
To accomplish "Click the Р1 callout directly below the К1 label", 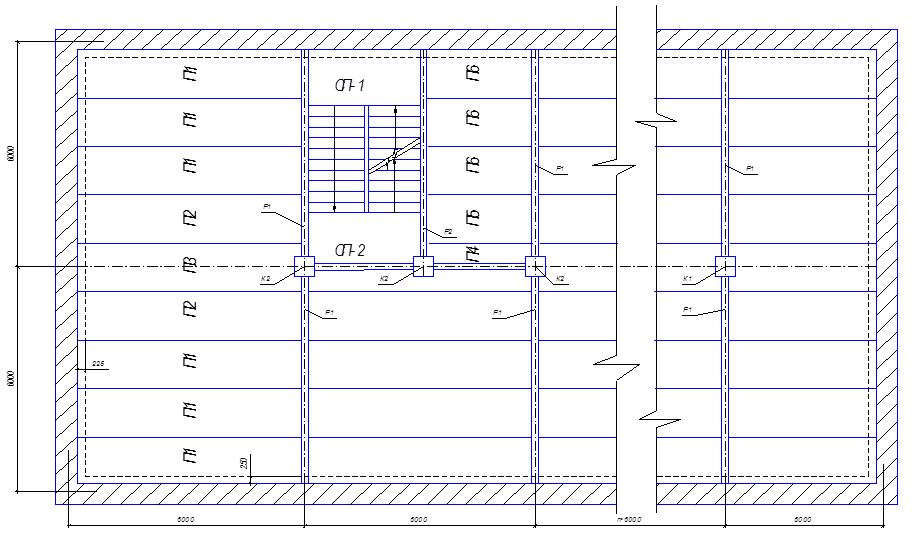I will (x=687, y=310).
